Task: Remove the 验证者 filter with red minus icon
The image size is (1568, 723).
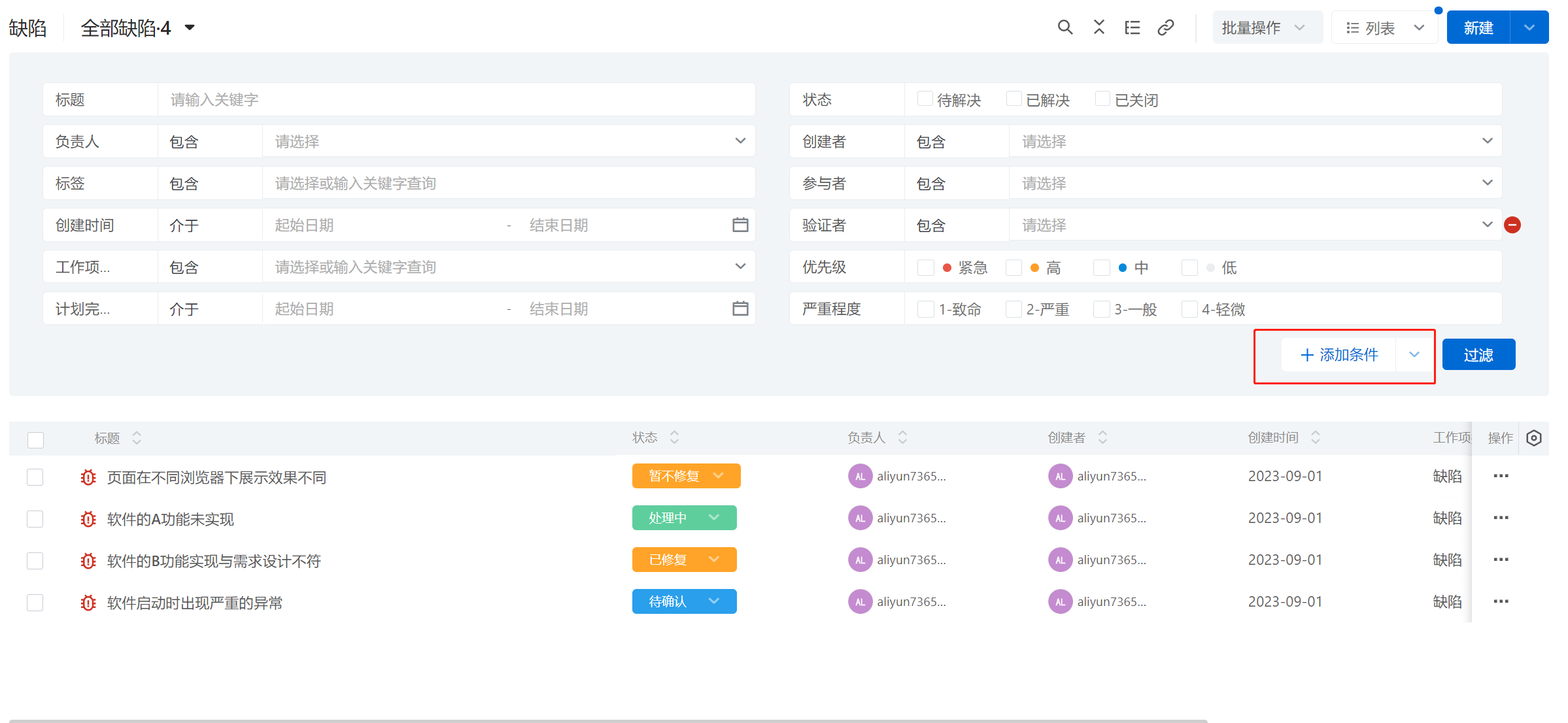Action: tap(1512, 226)
